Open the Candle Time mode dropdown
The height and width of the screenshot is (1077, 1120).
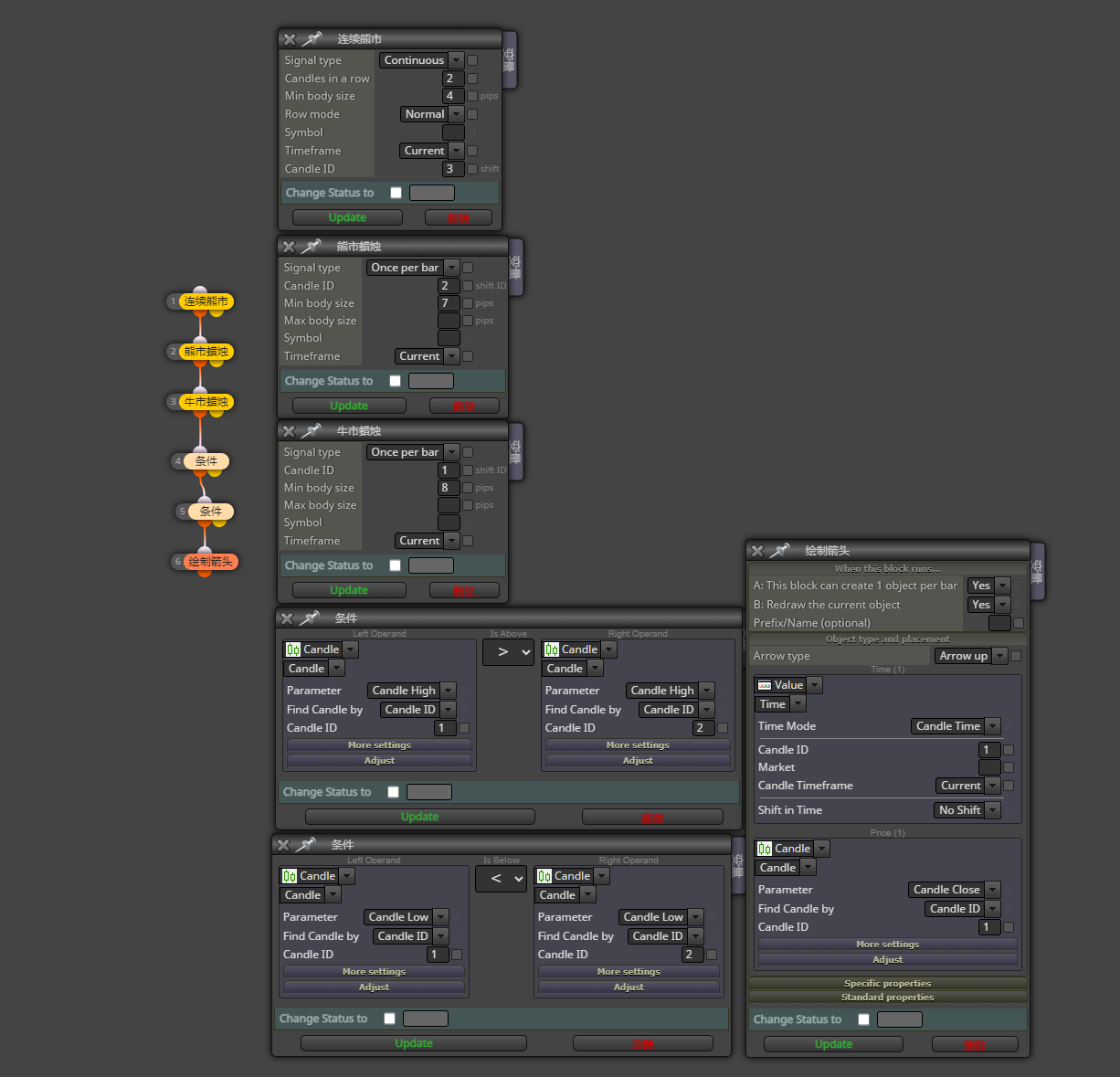coord(956,726)
